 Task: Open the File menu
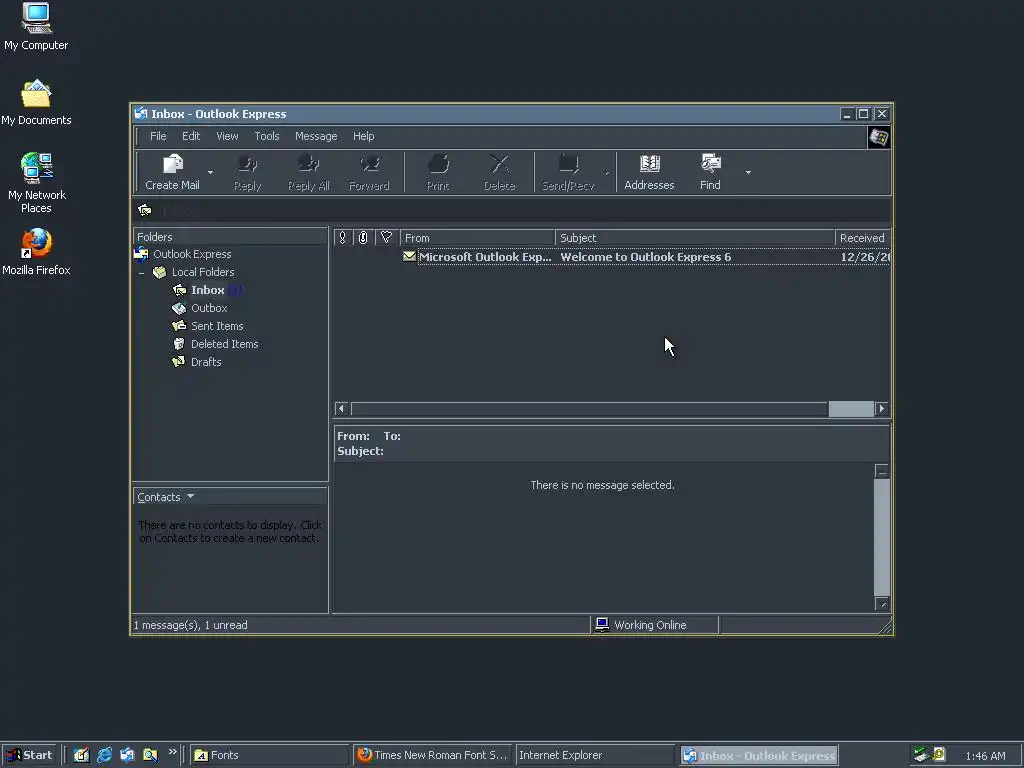[x=158, y=136]
